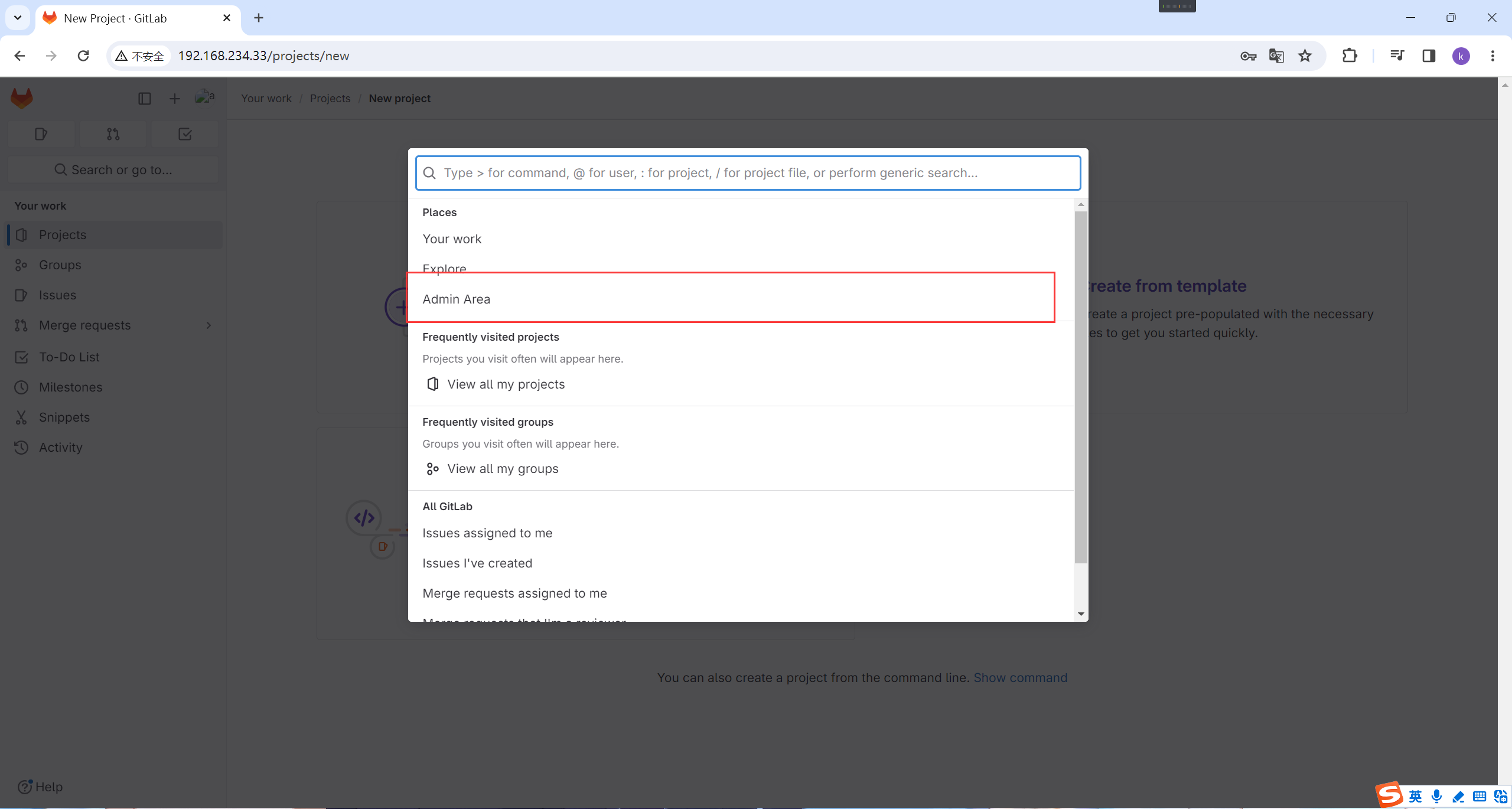This screenshot has height=809, width=1512.
Task: Focus the command palette search field
Action: 748,173
